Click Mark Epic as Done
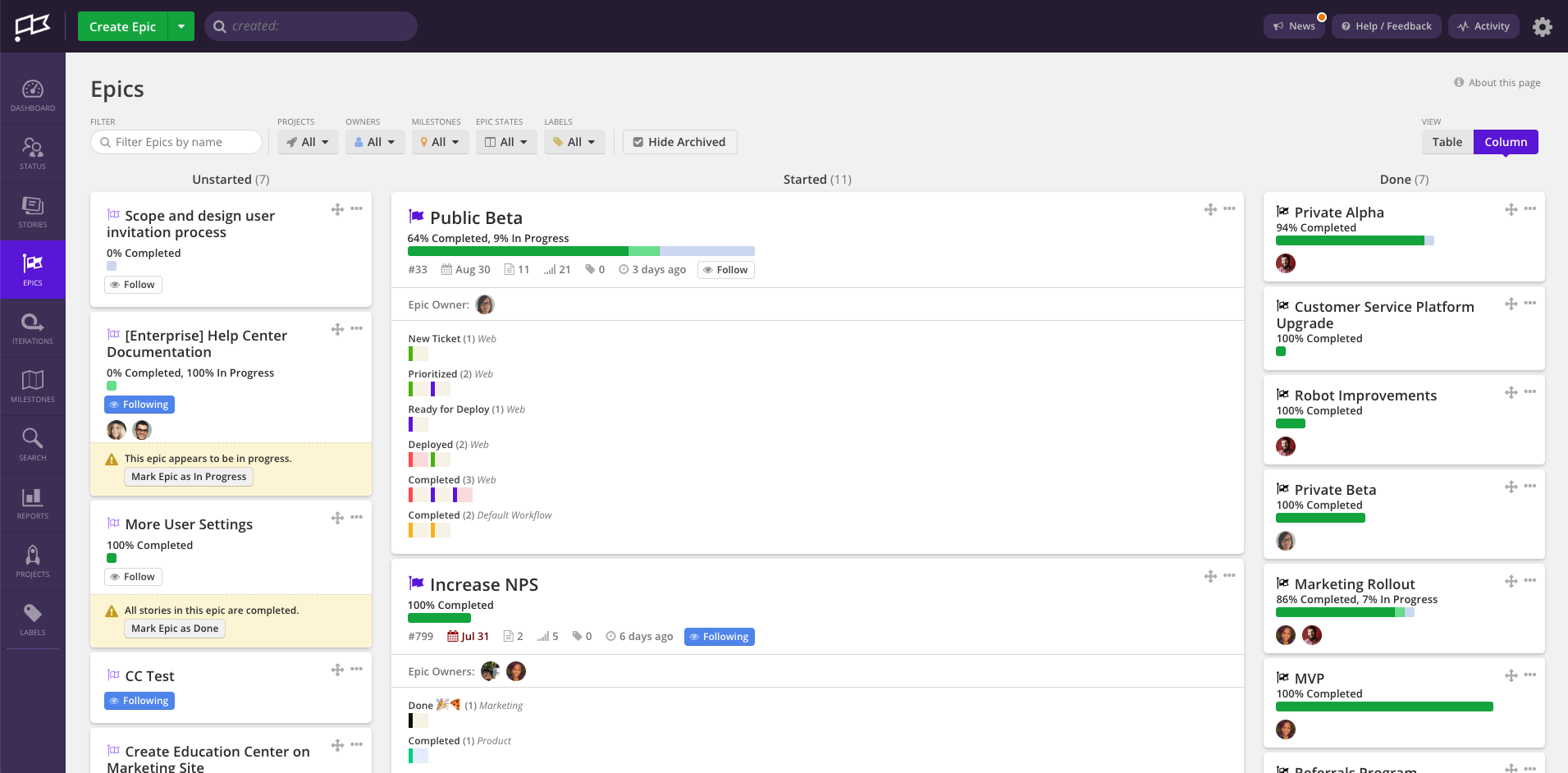1568x773 pixels. point(175,629)
